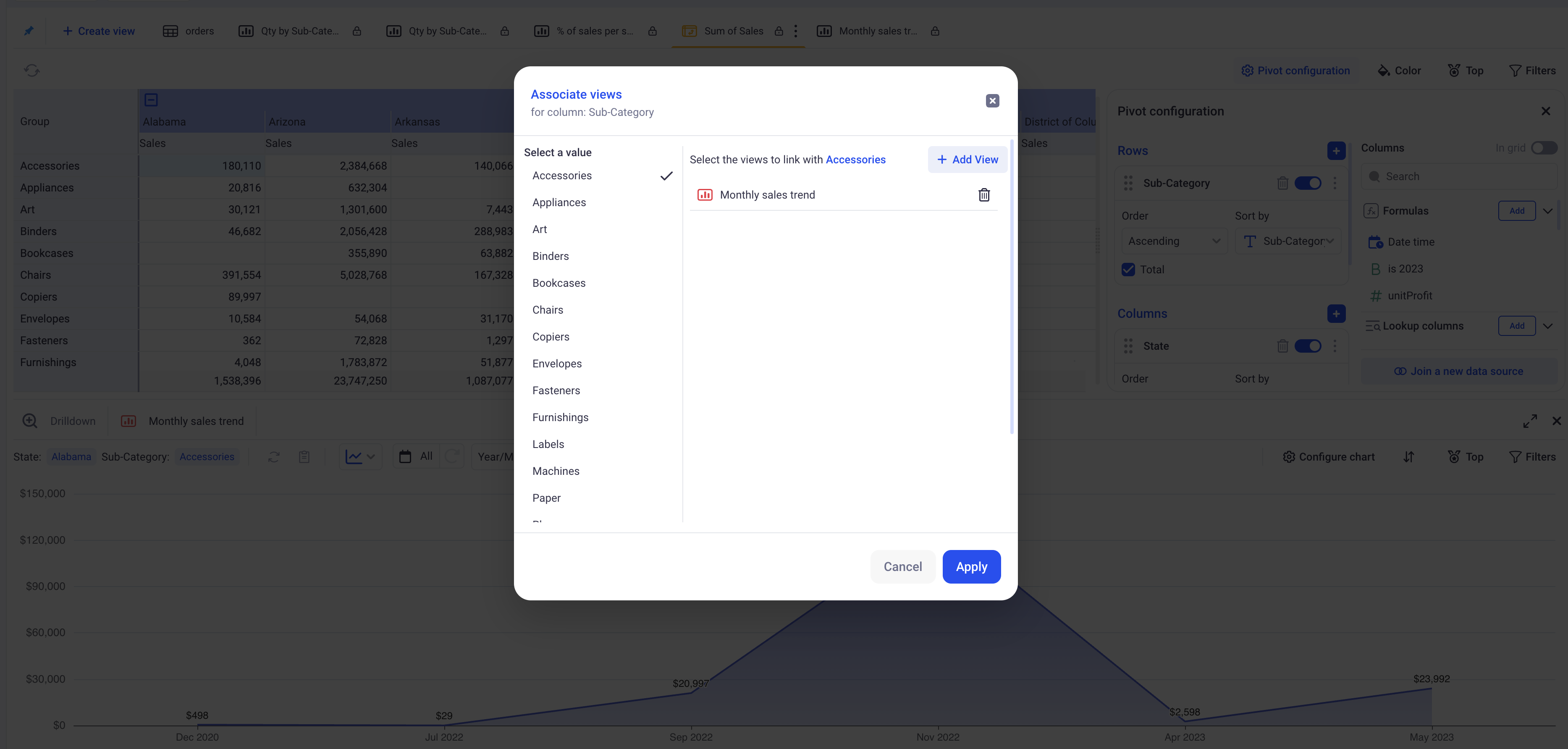Delete Sub-Category row with trash icon
Viewport: 1568px width, 749px height.
tap(1282, 183)
